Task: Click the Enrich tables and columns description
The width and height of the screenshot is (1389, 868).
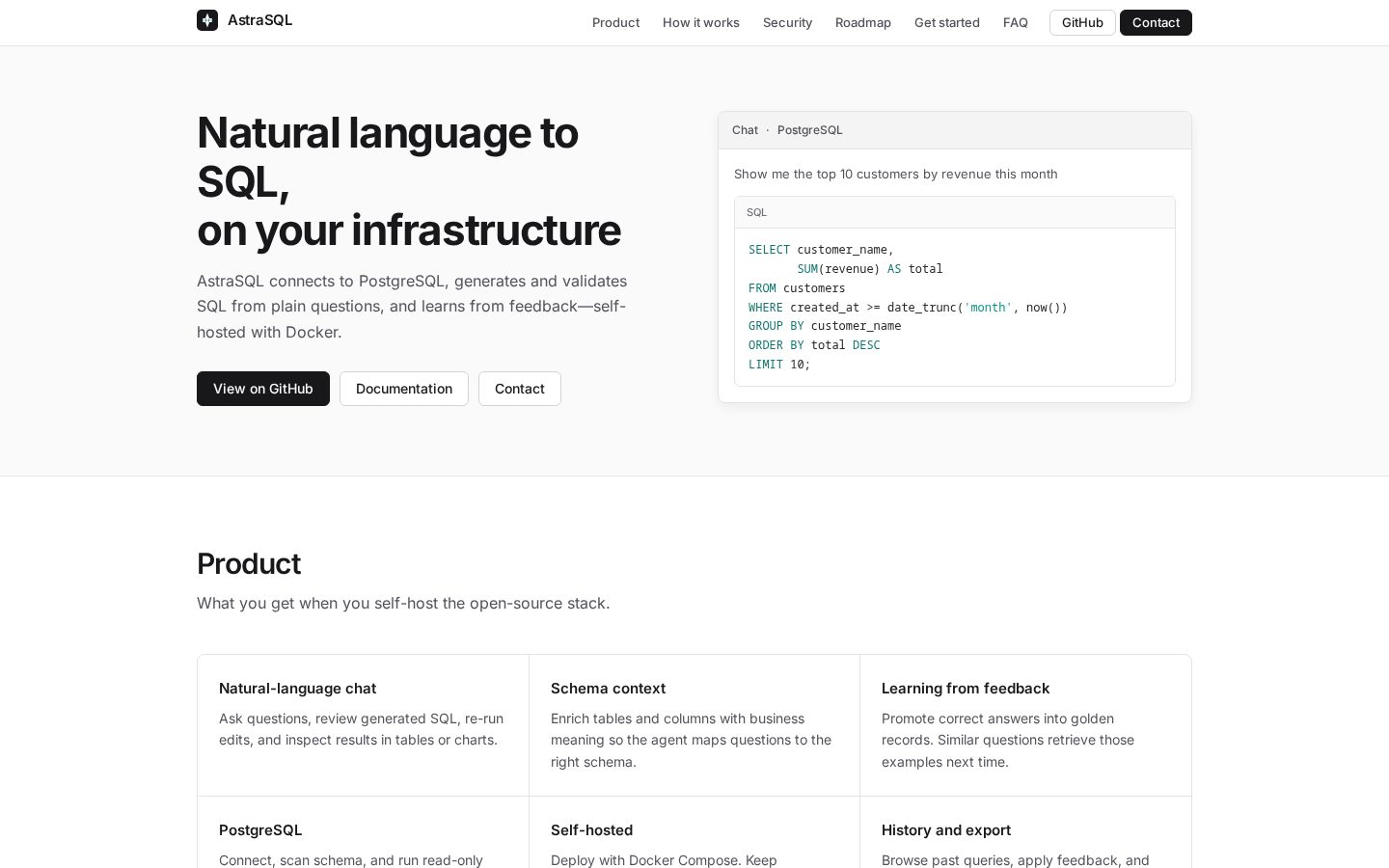Action: point(691,740)
